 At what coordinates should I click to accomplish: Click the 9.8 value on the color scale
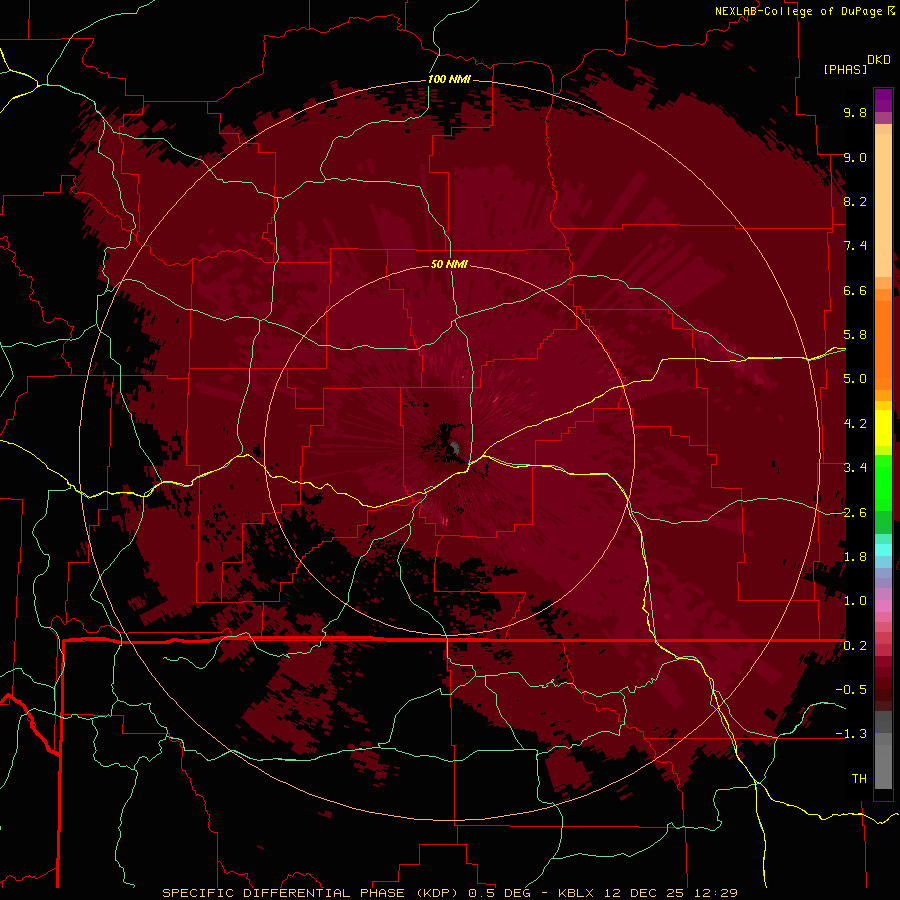point(855,112)
